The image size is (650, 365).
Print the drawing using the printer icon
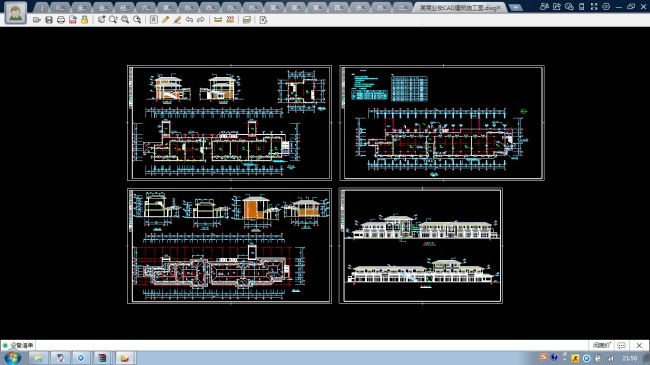tap(61, 20)
